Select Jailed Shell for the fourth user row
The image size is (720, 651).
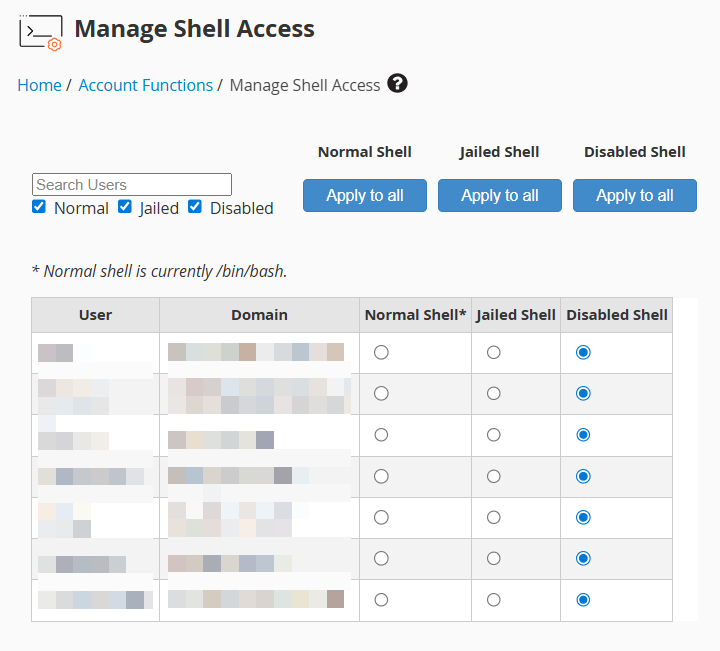pos(494,477)
